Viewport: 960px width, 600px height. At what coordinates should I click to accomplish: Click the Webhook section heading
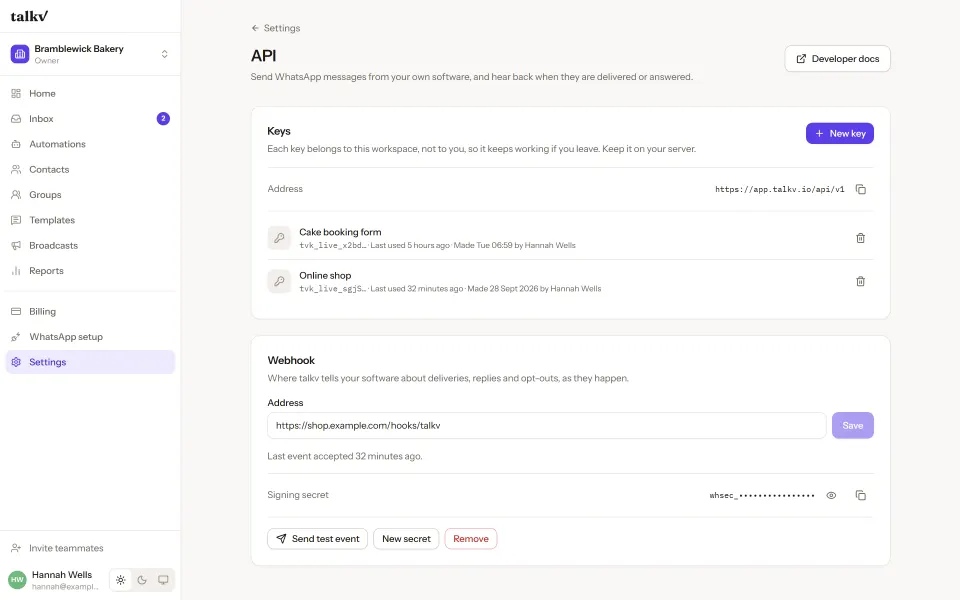point(291,361)
